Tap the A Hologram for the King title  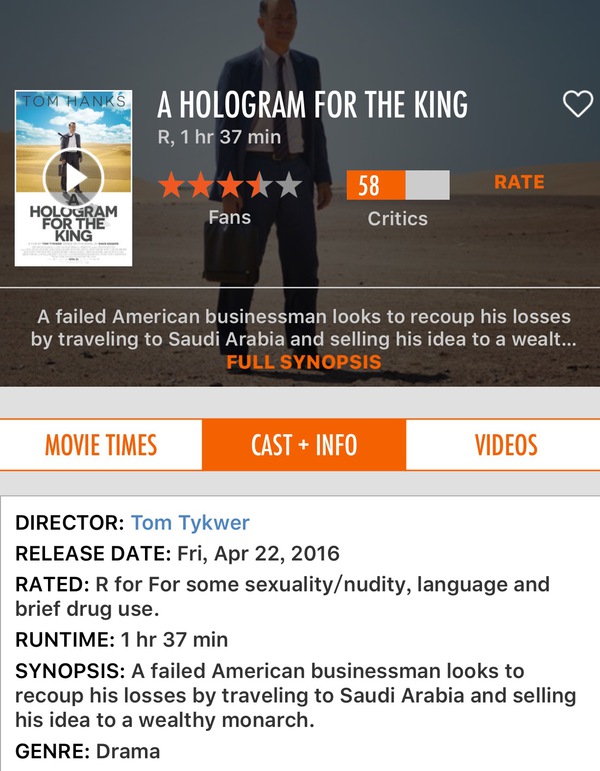click(312, 104)
